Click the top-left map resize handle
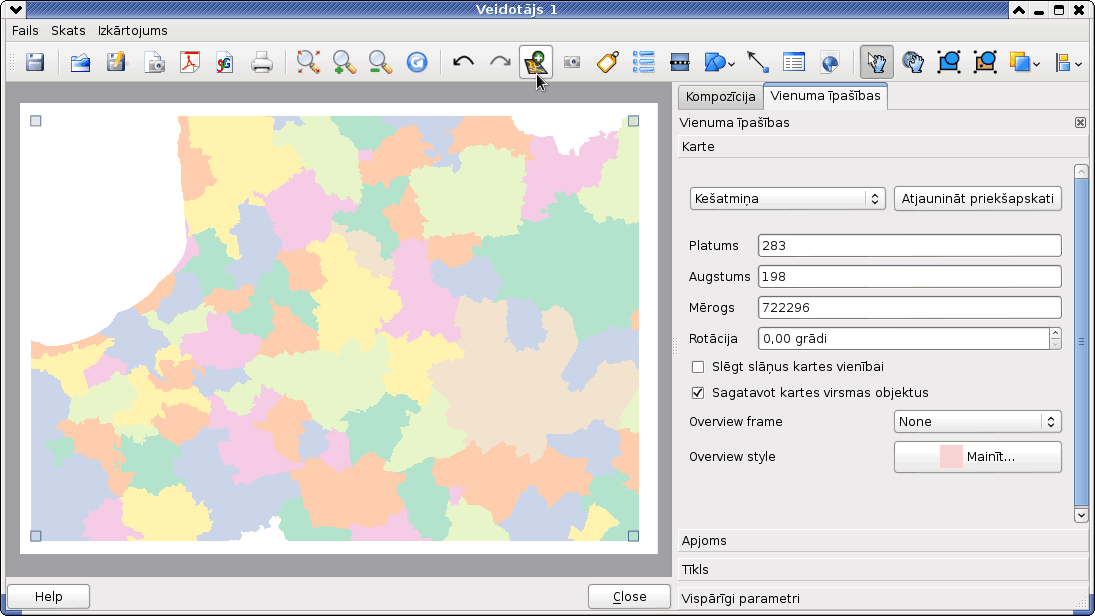This screenshot has height=616, width=1095. [x=36, y=121]
